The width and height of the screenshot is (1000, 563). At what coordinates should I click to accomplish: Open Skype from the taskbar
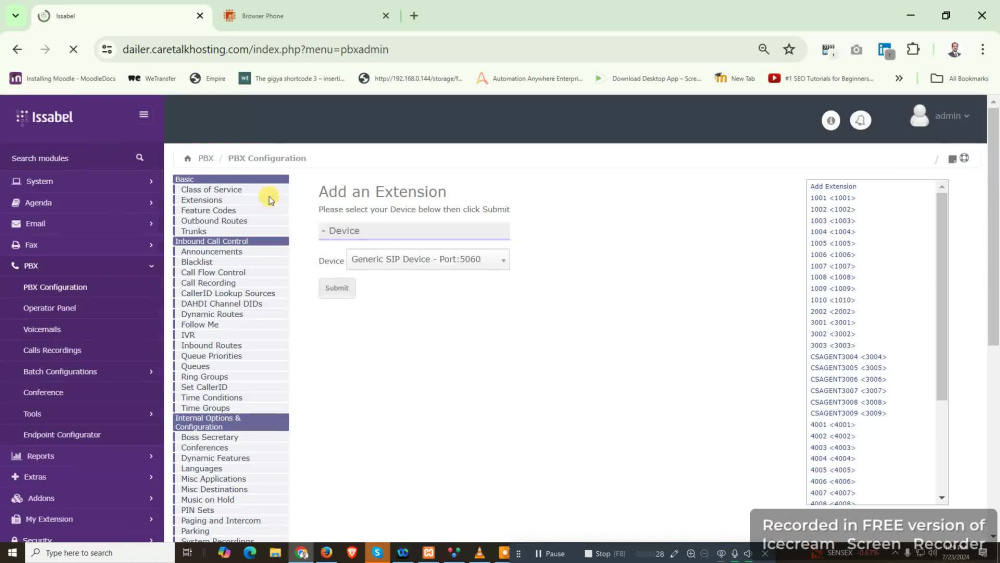click(377, 553)
